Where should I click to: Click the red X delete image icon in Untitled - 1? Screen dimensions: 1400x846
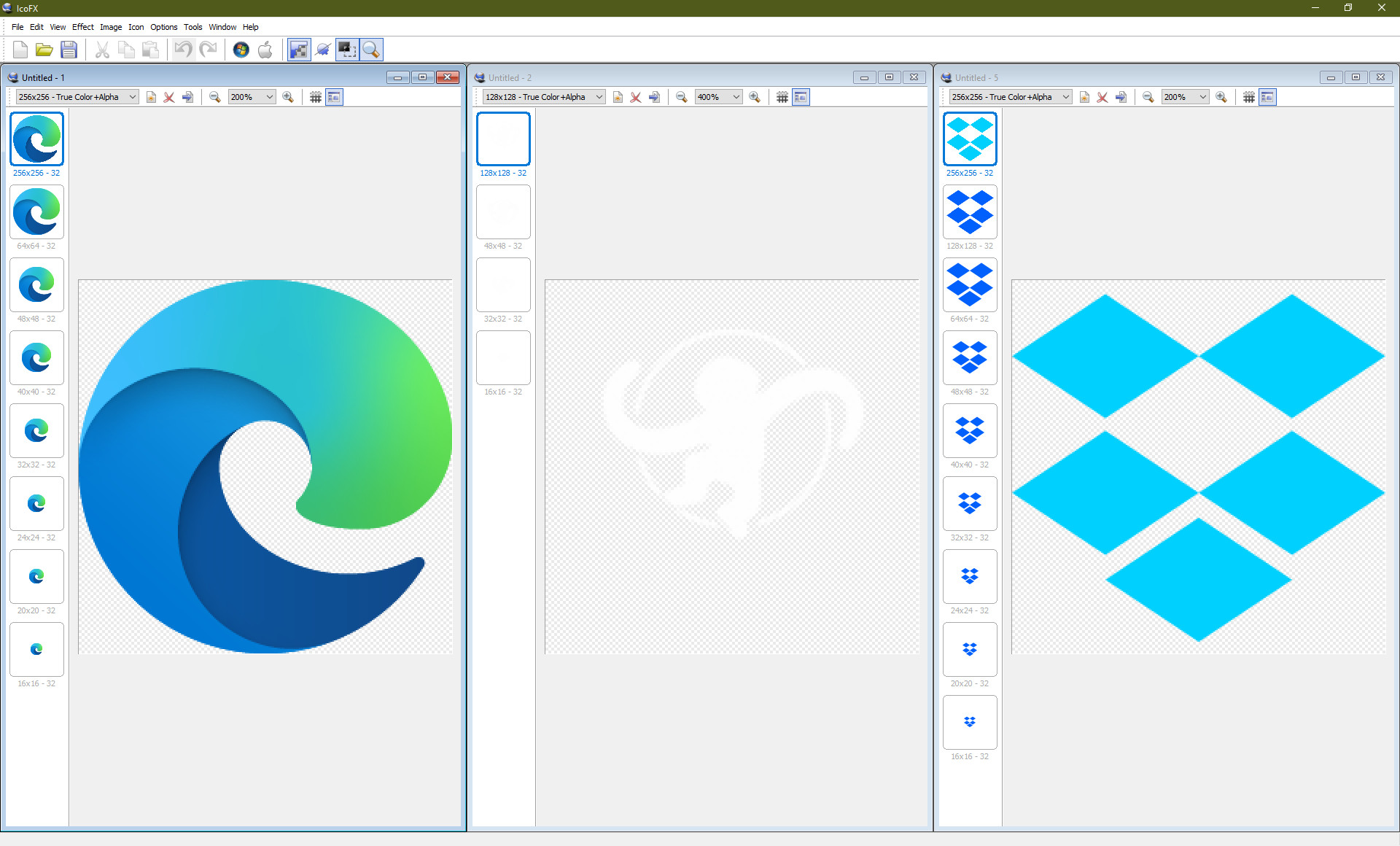point(169,97)
